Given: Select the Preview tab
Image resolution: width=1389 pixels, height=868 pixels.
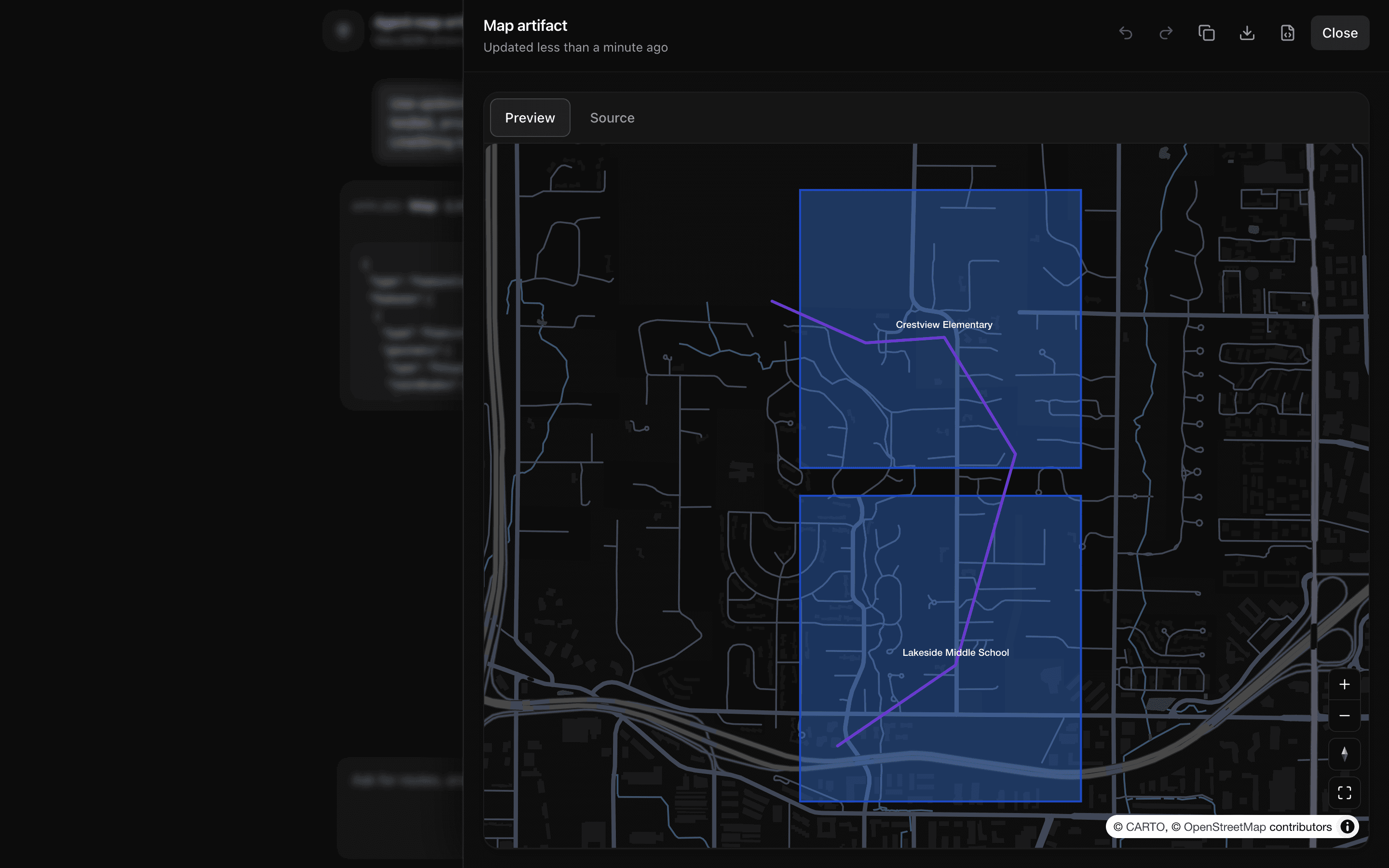Looking at the screenshot, I should [x=530, y=118].
